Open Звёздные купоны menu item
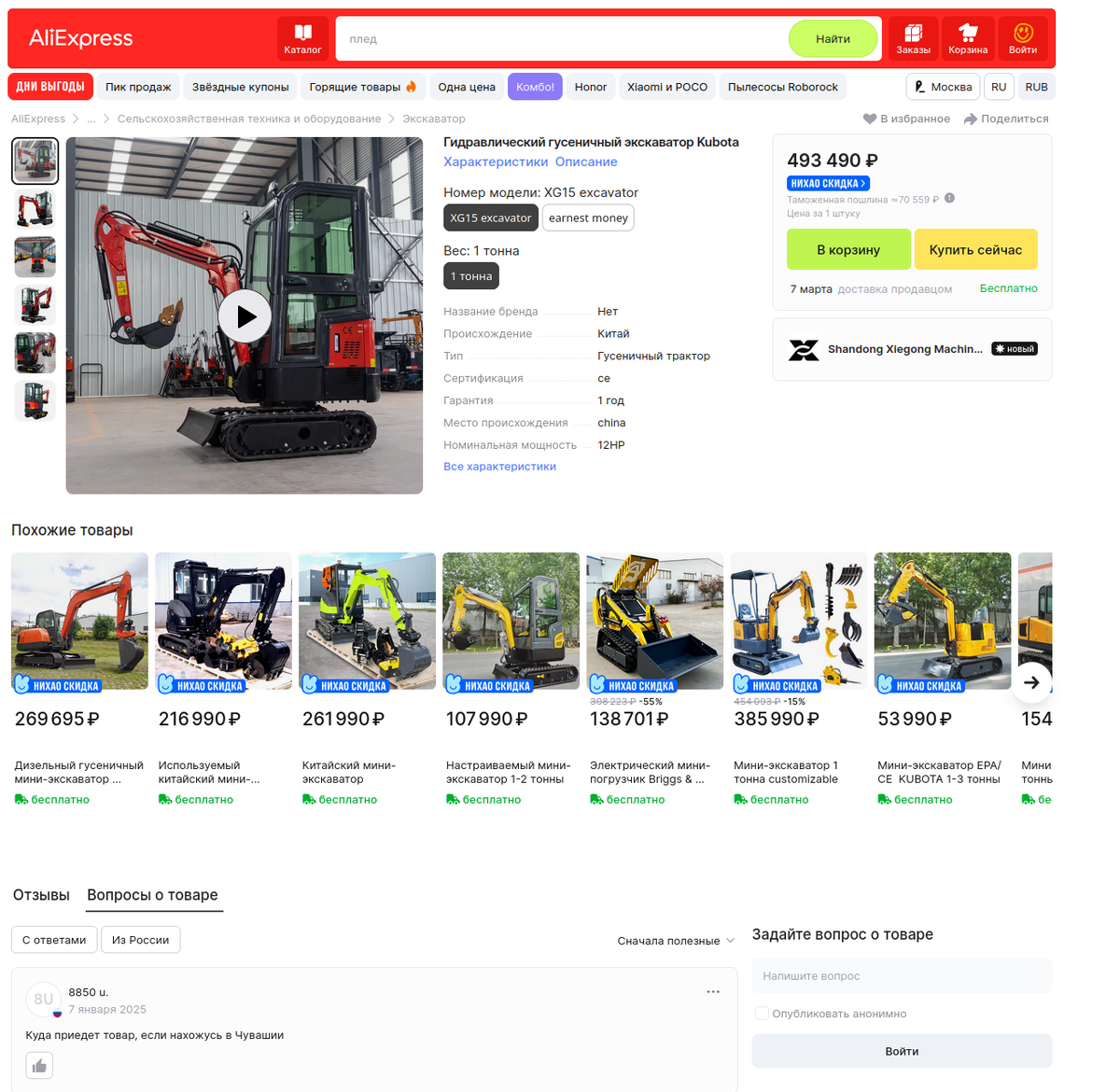Screen dimensions: 1120x1092 pyautogui.click(x=240, y=87)
